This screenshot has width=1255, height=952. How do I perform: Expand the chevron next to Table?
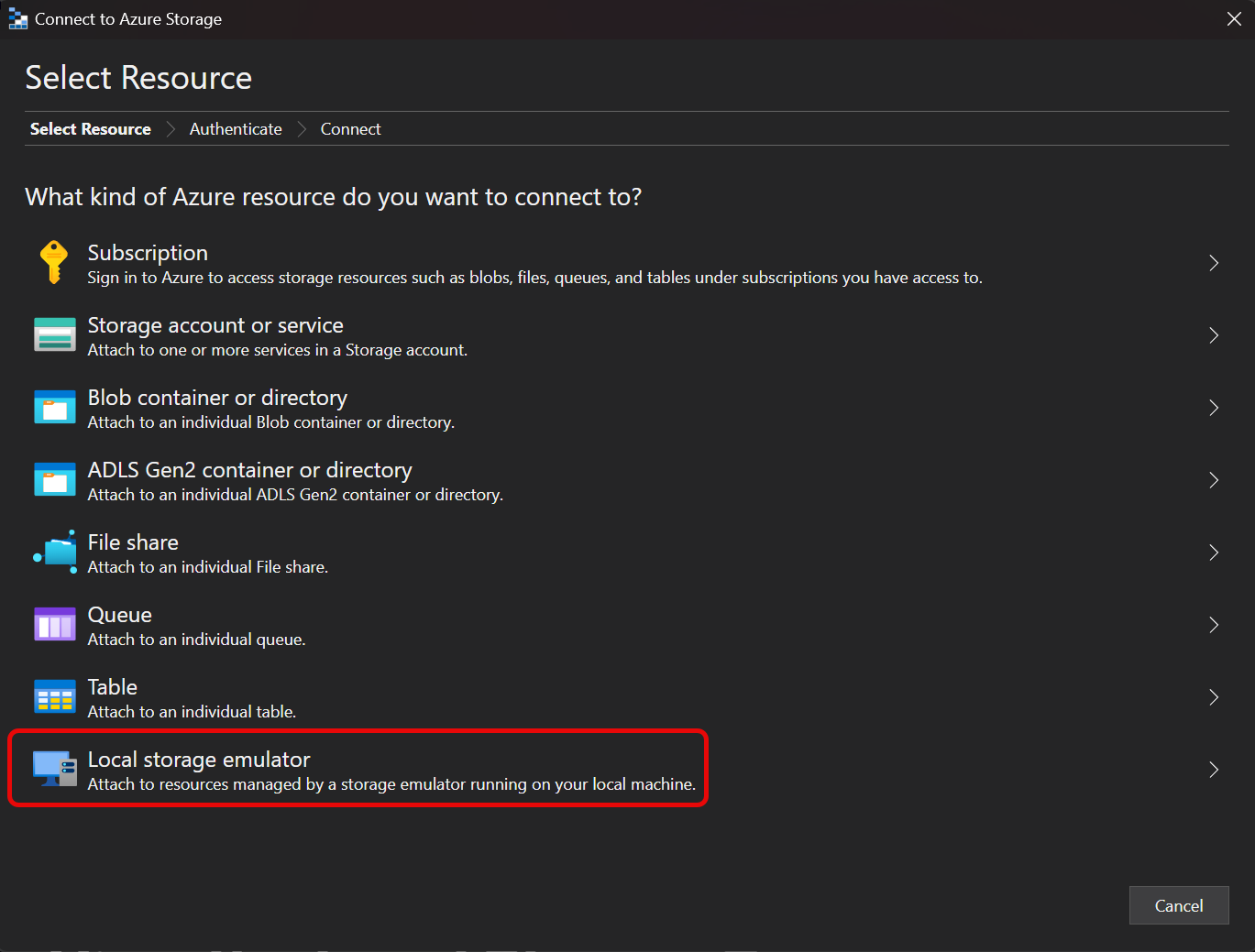1214,696
